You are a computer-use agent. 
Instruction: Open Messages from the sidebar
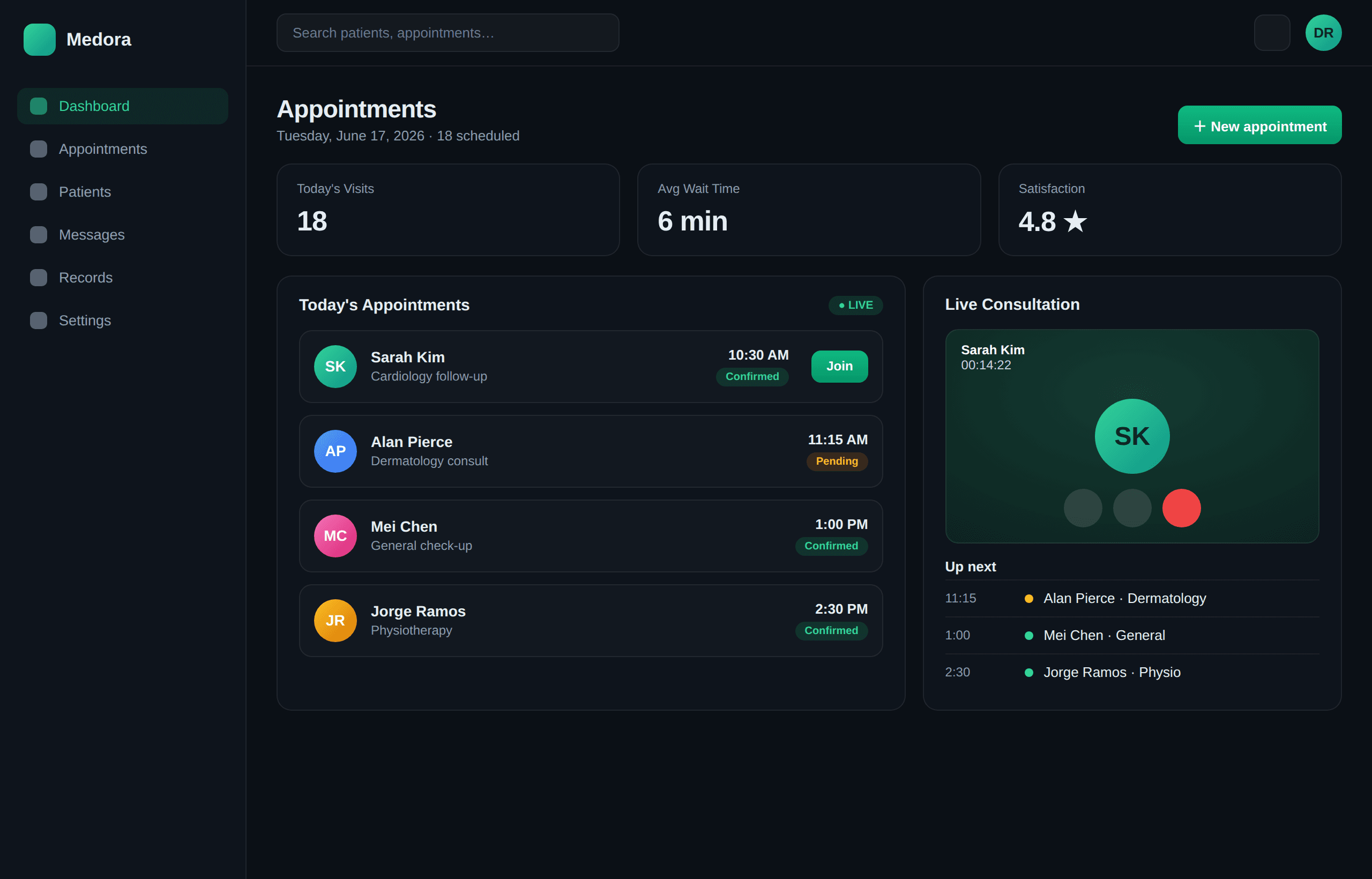(123, 235)
